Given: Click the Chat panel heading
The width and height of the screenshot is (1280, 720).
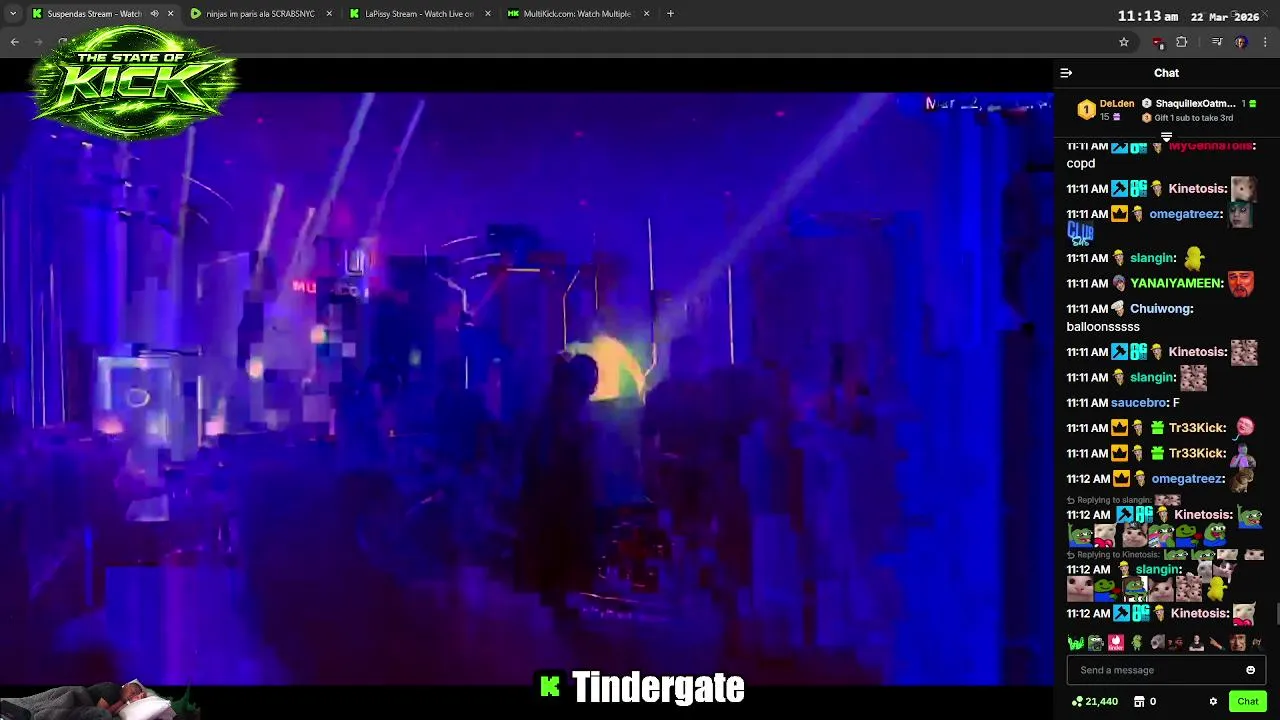Looking at the screenshot, I should pyautogui.click(x=1166, y=73).
